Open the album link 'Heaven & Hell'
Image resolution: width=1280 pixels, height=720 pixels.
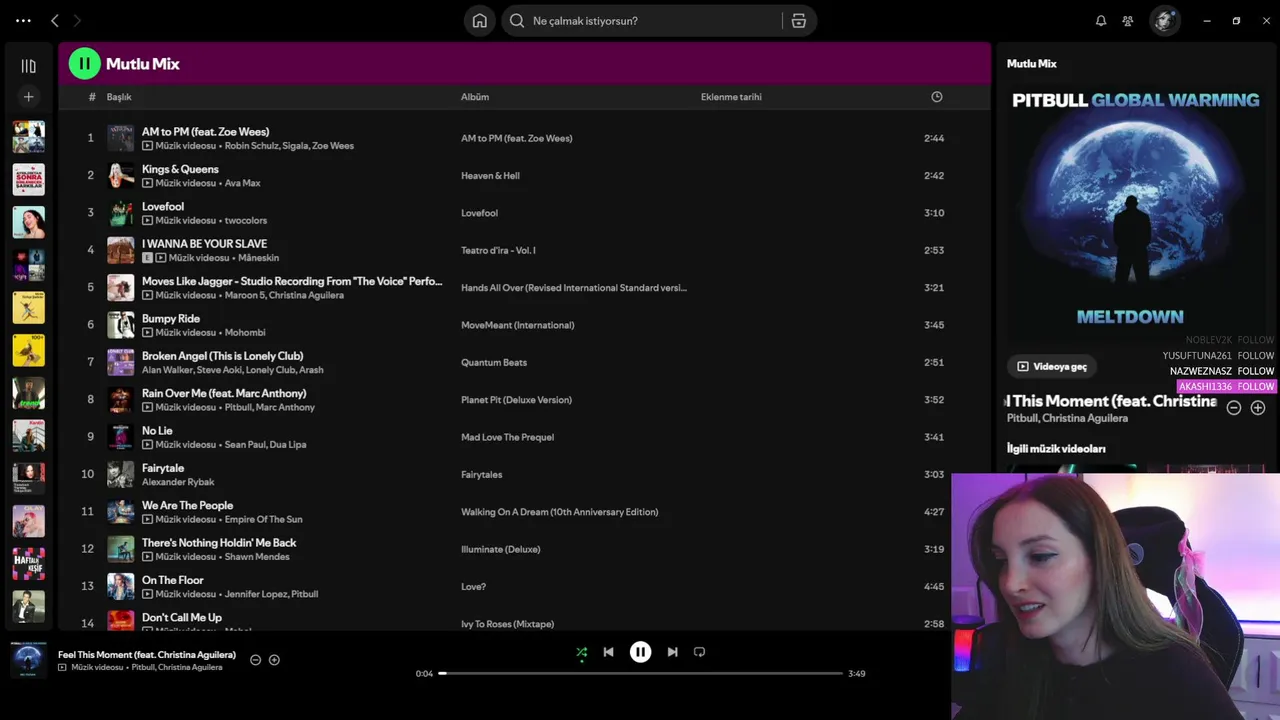(x=490, y=176)
